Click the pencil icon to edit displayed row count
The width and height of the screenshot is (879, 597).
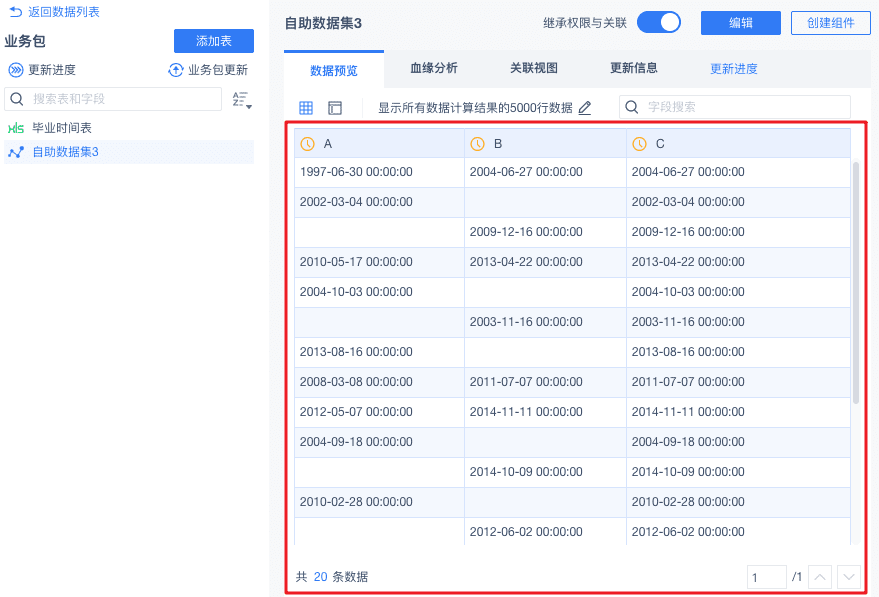click(585, 108)
